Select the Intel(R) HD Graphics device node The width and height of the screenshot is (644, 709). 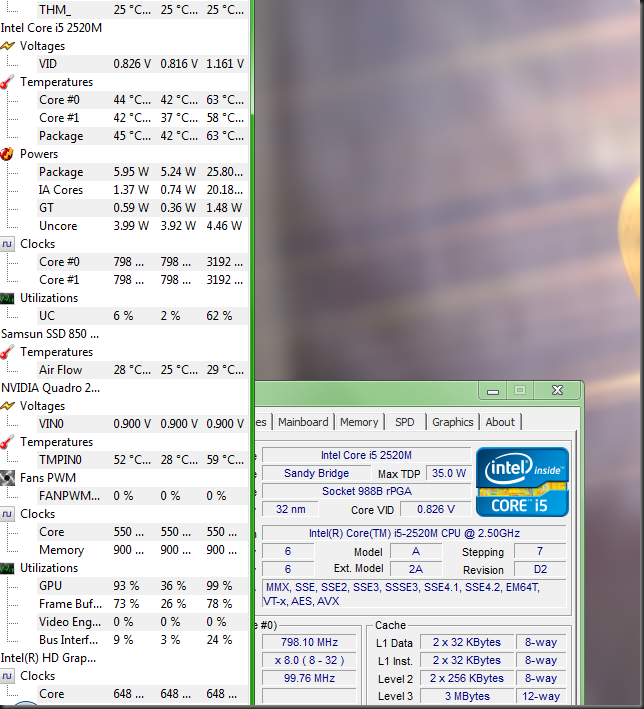pos(48,657)
